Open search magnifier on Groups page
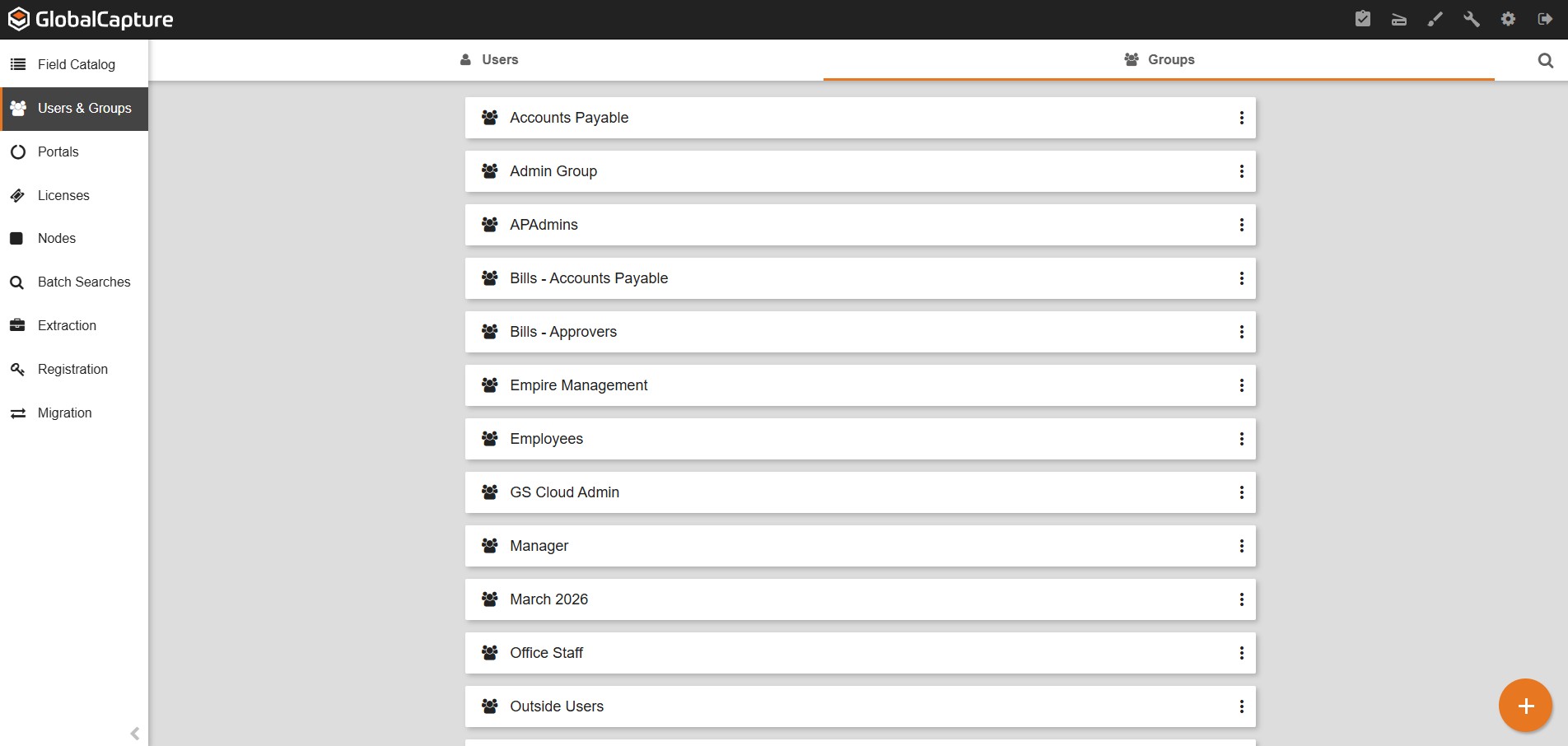 1546,60
